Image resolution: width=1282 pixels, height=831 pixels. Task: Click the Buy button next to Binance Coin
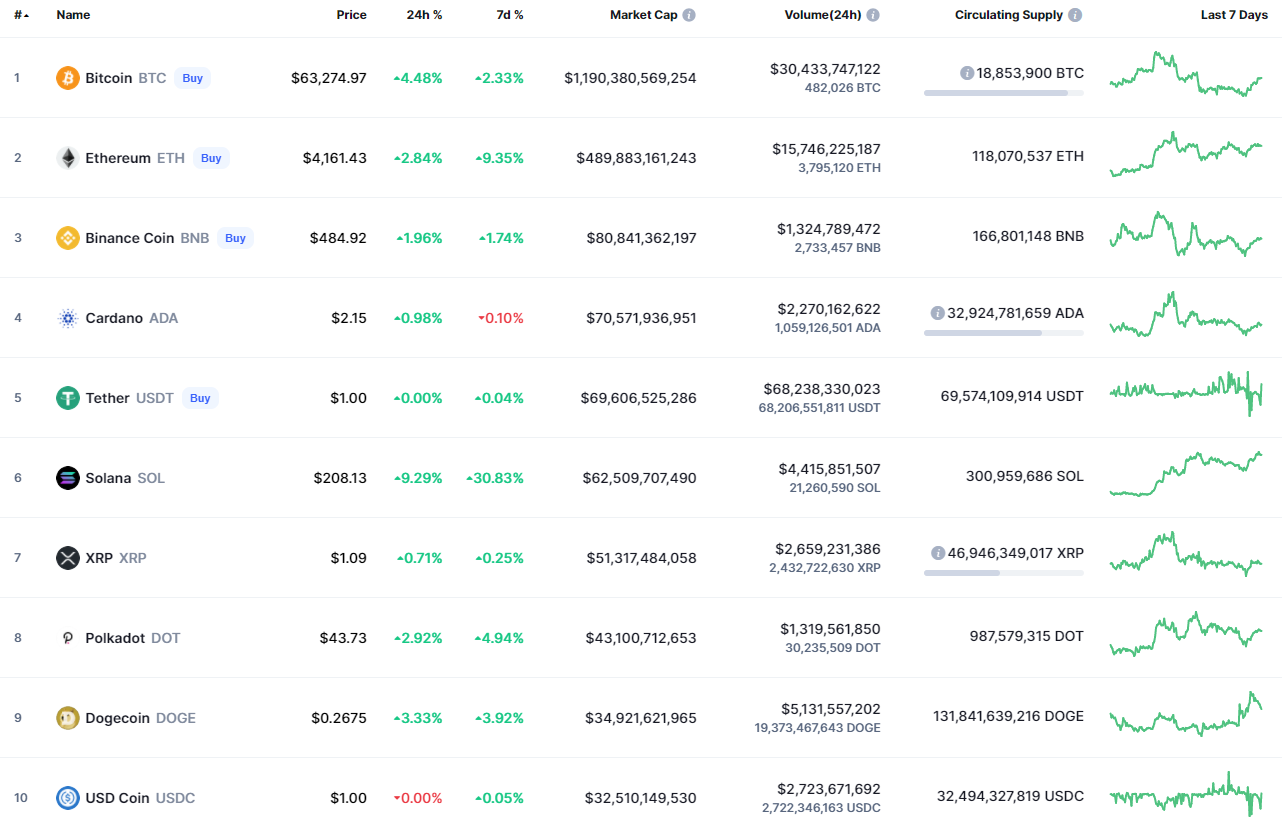(x=235, y=238)
